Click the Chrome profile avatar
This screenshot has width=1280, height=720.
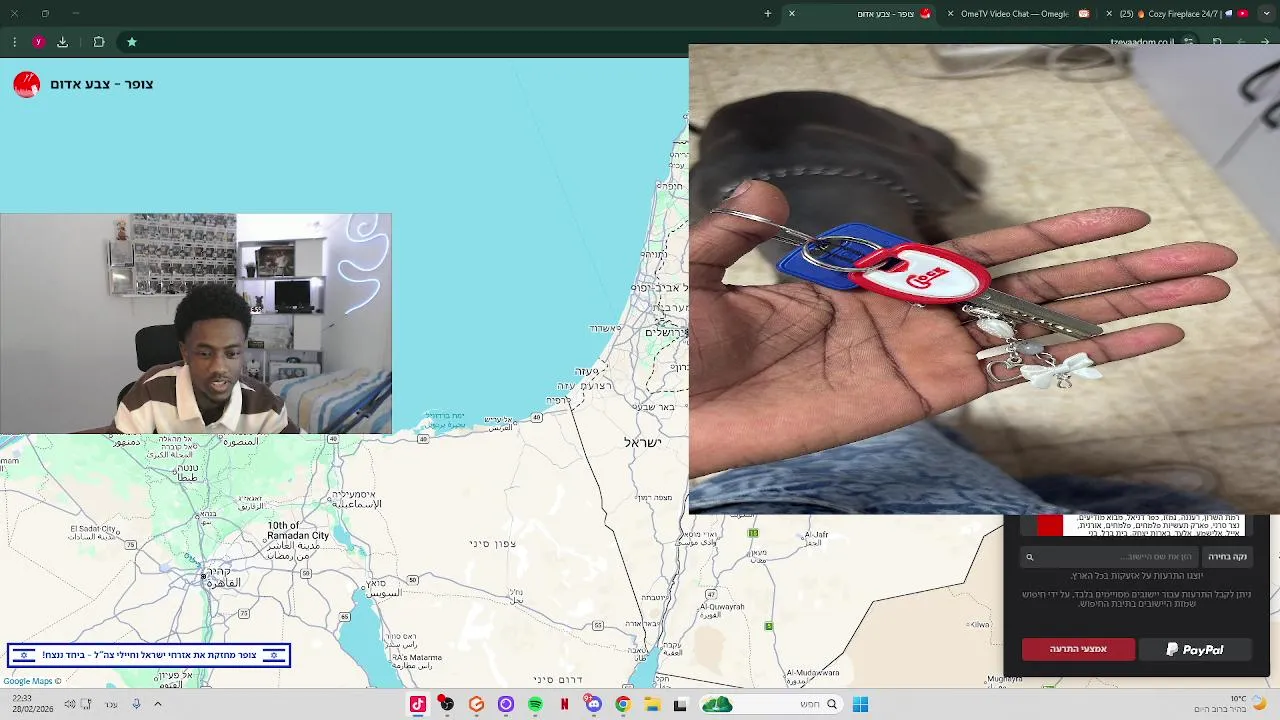[38, 42]
